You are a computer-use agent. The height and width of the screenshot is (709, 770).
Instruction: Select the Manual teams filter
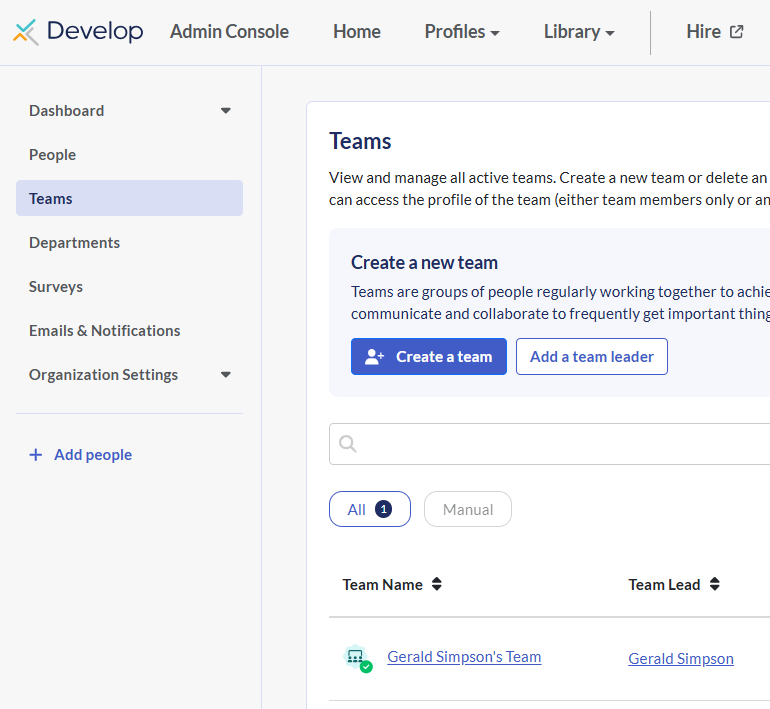coord(467,509)
